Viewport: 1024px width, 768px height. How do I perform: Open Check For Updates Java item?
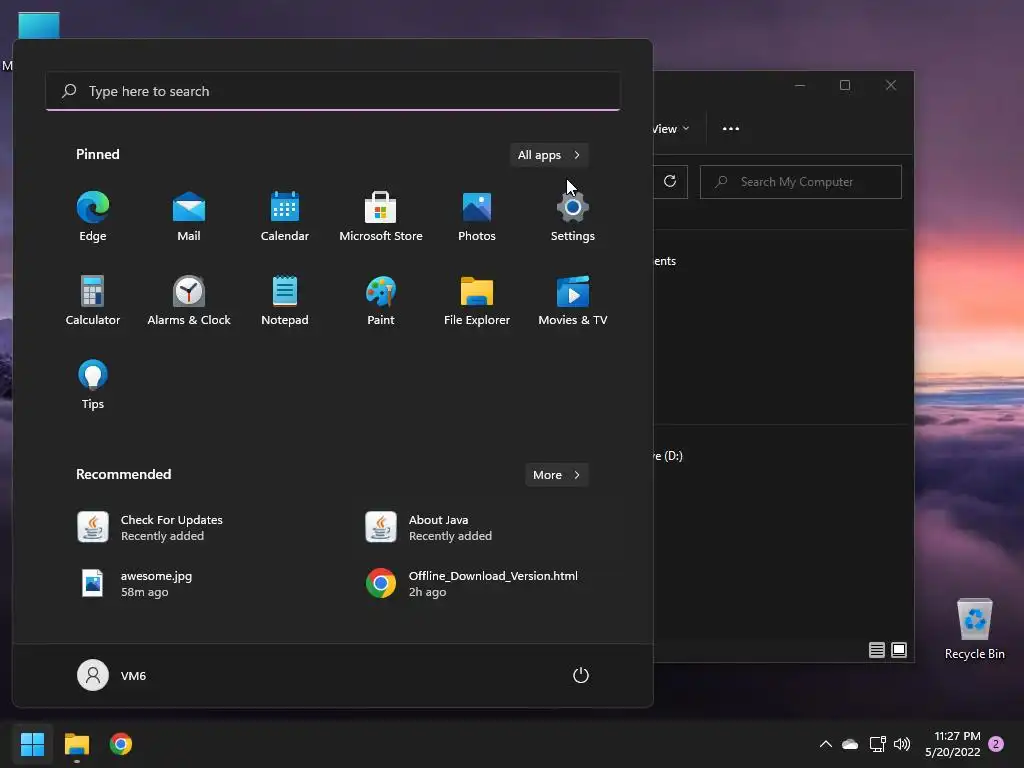(x=189, y=527)
